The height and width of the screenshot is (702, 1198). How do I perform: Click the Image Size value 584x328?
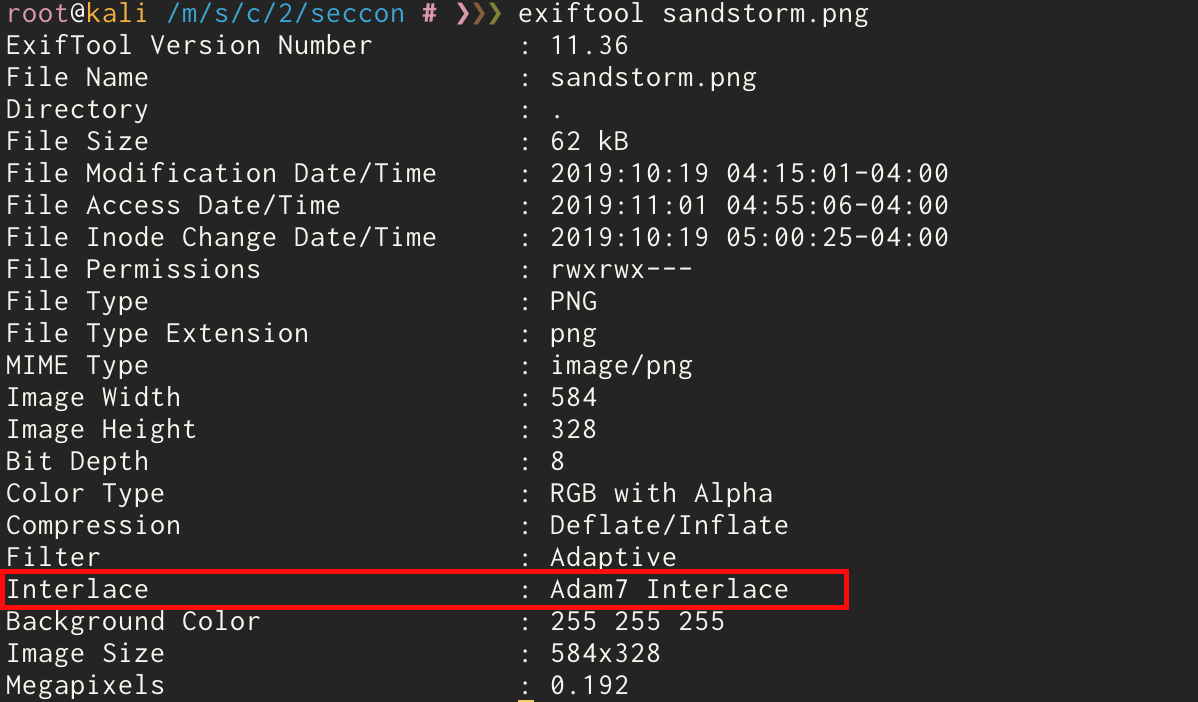click(x=605, y=653)
